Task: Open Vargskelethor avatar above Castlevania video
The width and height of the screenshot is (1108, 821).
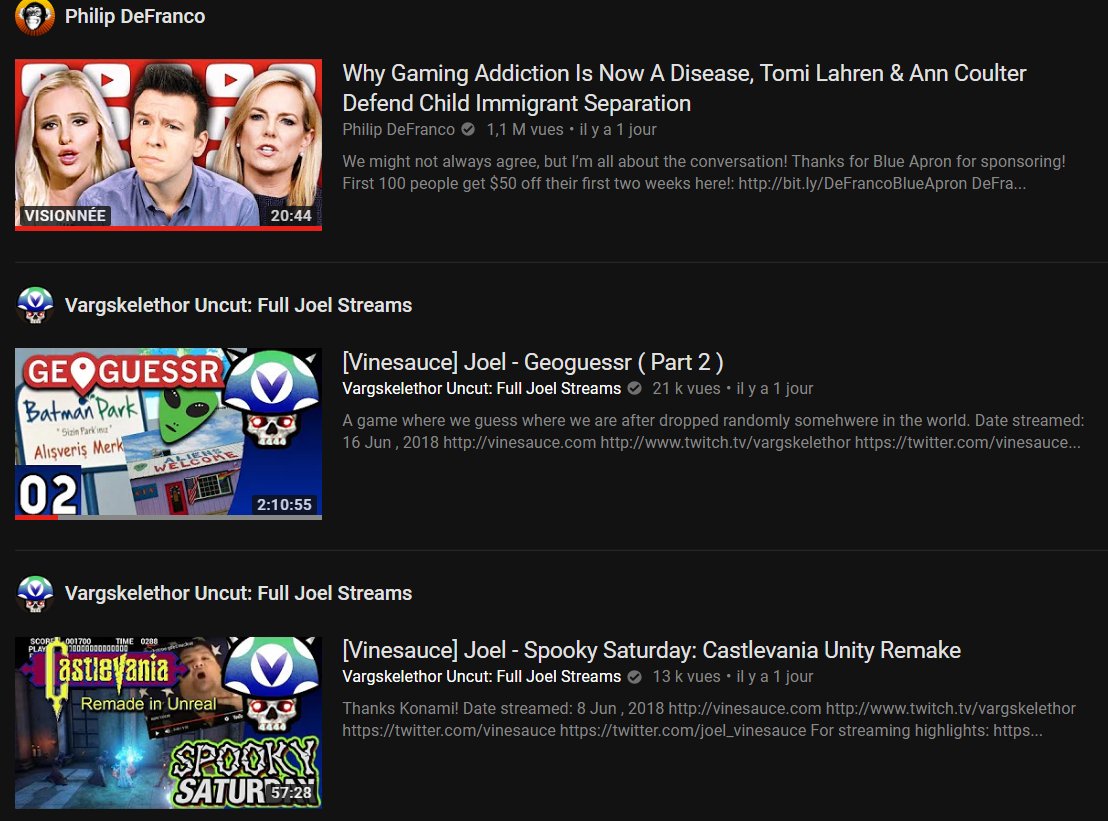Action: point(35,593)
